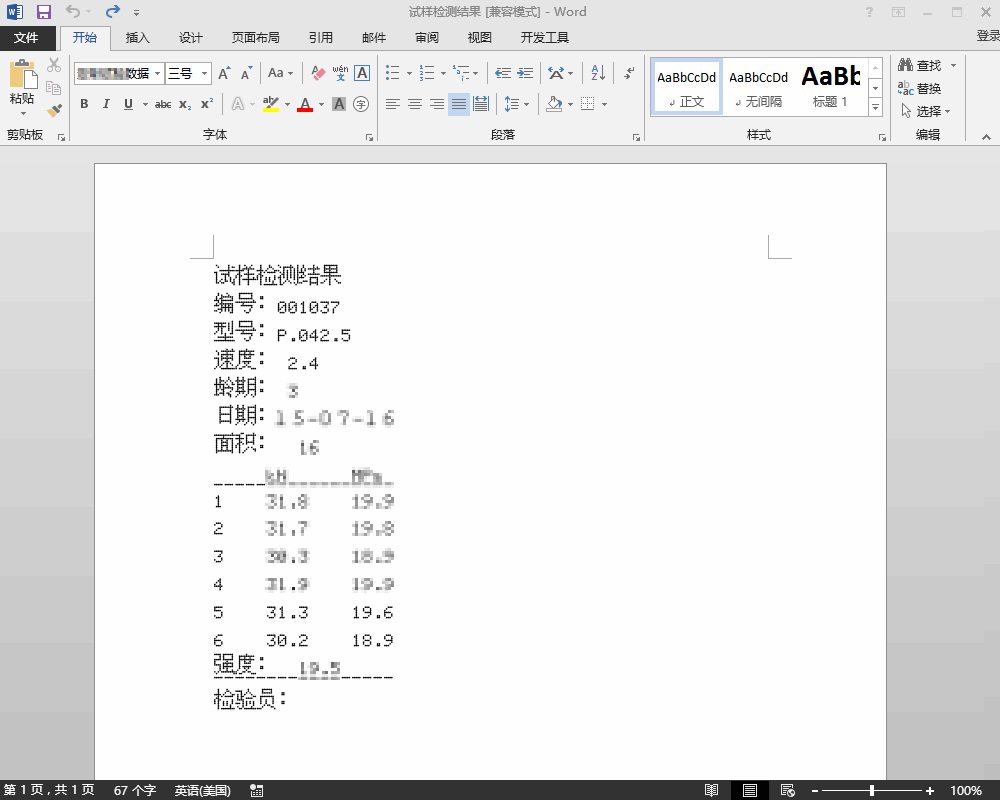
Task: Open the change case Aa dropdown
Action: point(281,73)
